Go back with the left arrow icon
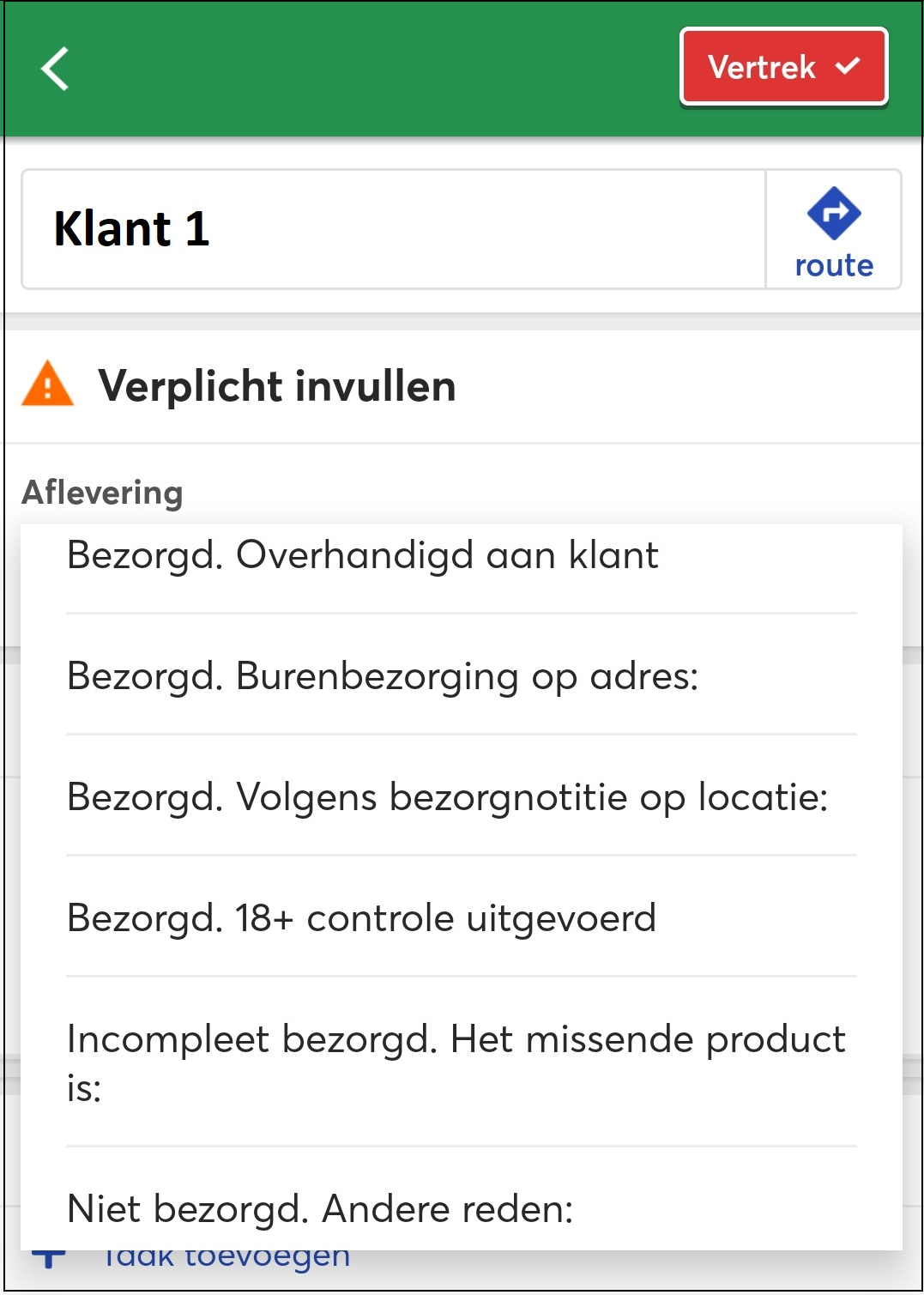924x1295 pixels. [55, 69]
